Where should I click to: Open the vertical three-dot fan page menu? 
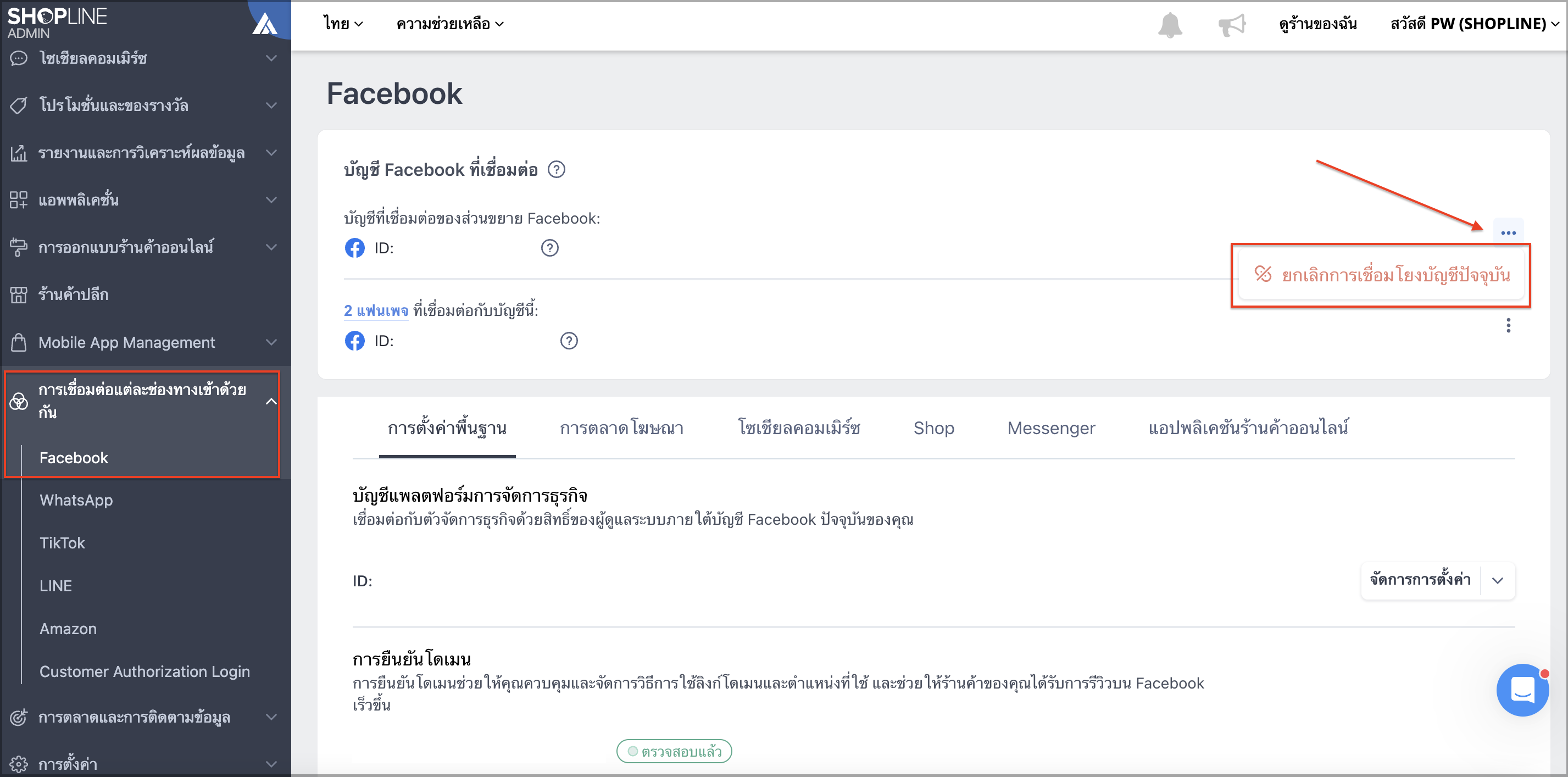(x=1508, y=325)
